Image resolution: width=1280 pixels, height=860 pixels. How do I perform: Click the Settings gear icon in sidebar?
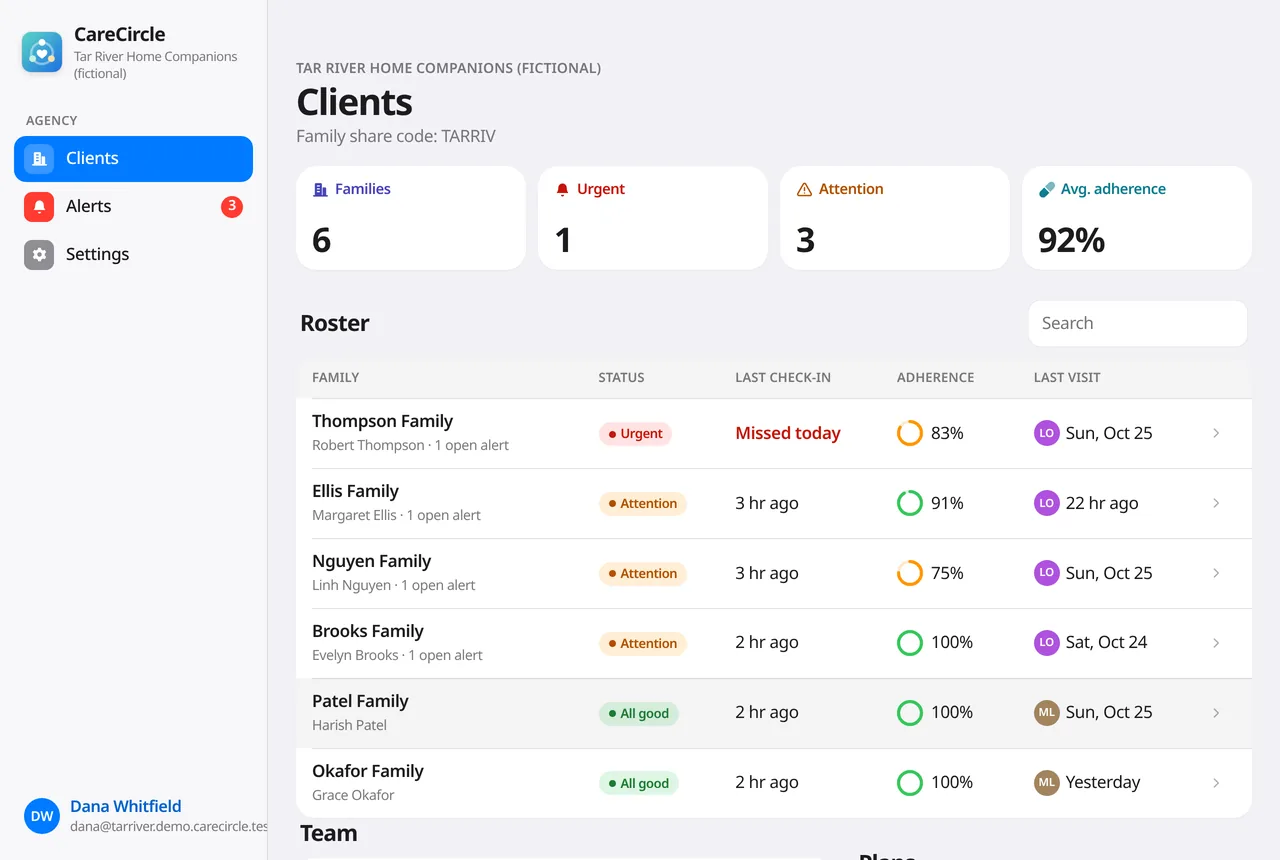(39, 254)
